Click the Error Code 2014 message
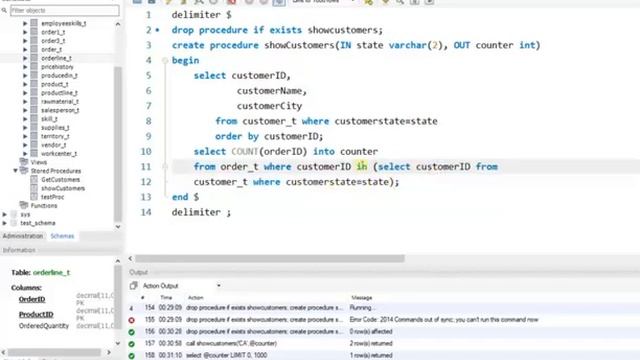 tap(444, 320)
